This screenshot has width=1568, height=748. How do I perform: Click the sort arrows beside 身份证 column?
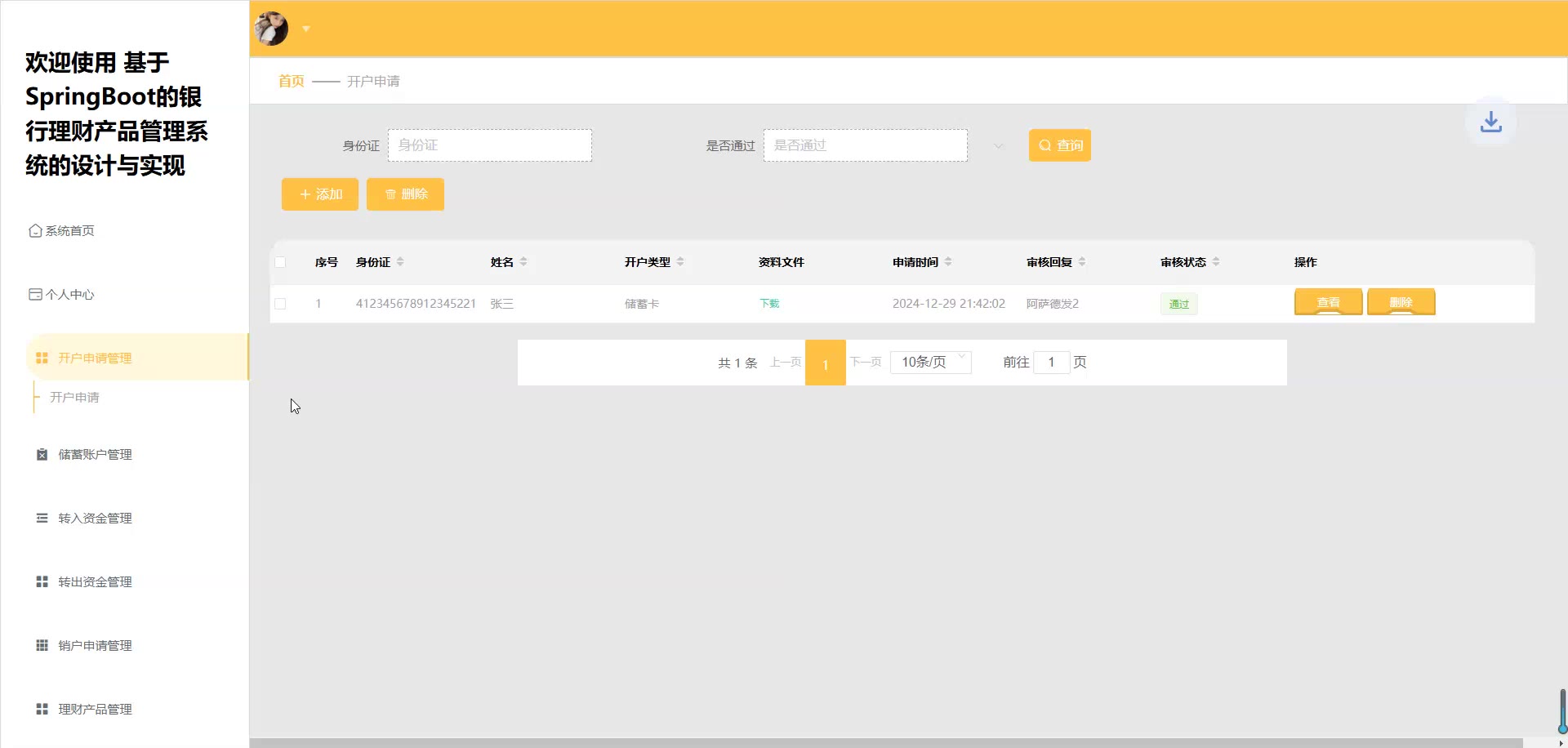(x=400, y=262)
